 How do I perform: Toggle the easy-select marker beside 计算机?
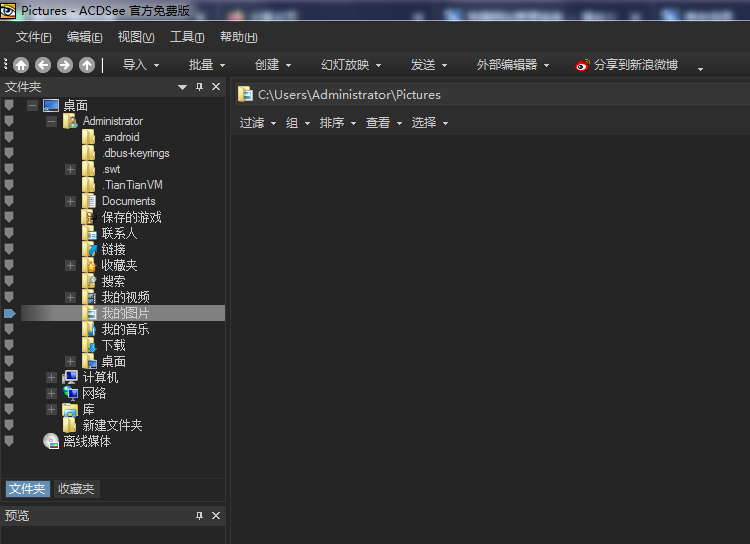[x=9, y=377]
